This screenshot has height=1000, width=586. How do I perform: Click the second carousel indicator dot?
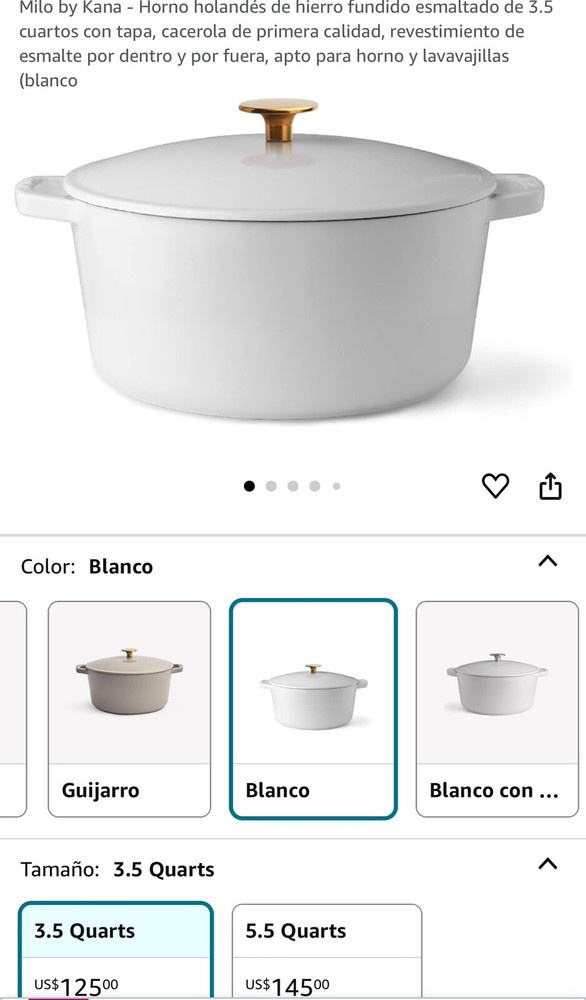click(x=270, y=486)
